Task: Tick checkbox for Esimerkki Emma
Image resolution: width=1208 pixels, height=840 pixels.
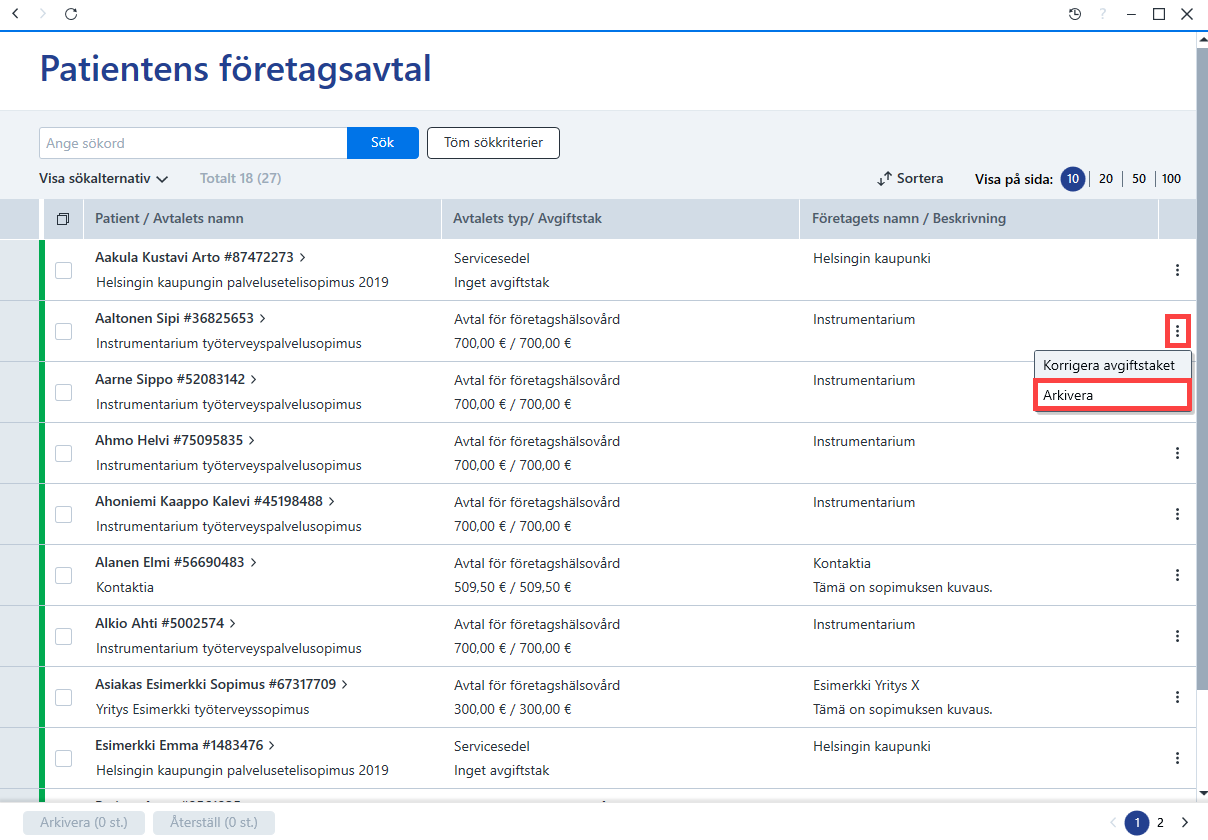Action: [63, 758]
